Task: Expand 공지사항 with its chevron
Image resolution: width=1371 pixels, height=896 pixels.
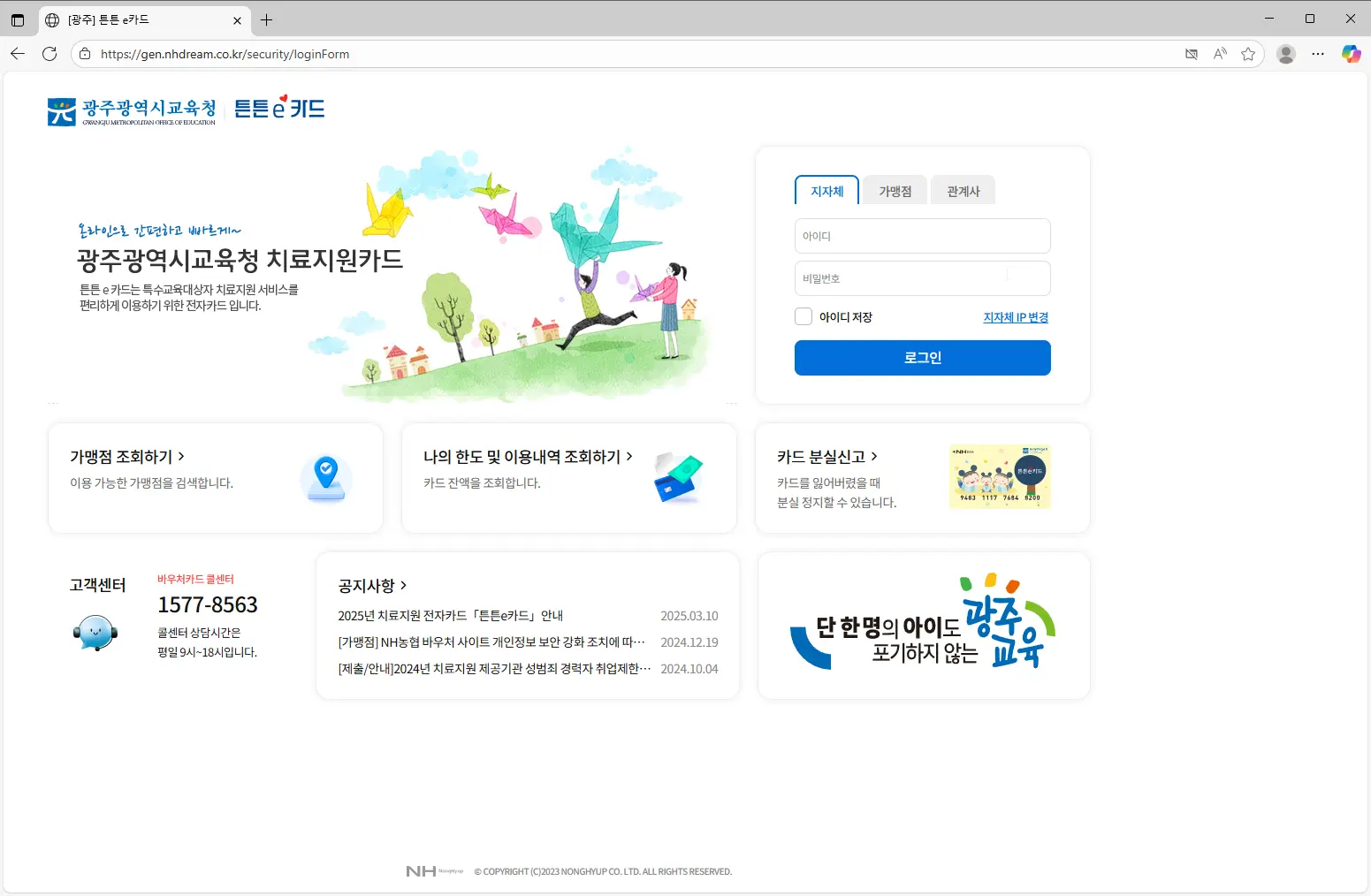Action: click(x=404, y=585)
